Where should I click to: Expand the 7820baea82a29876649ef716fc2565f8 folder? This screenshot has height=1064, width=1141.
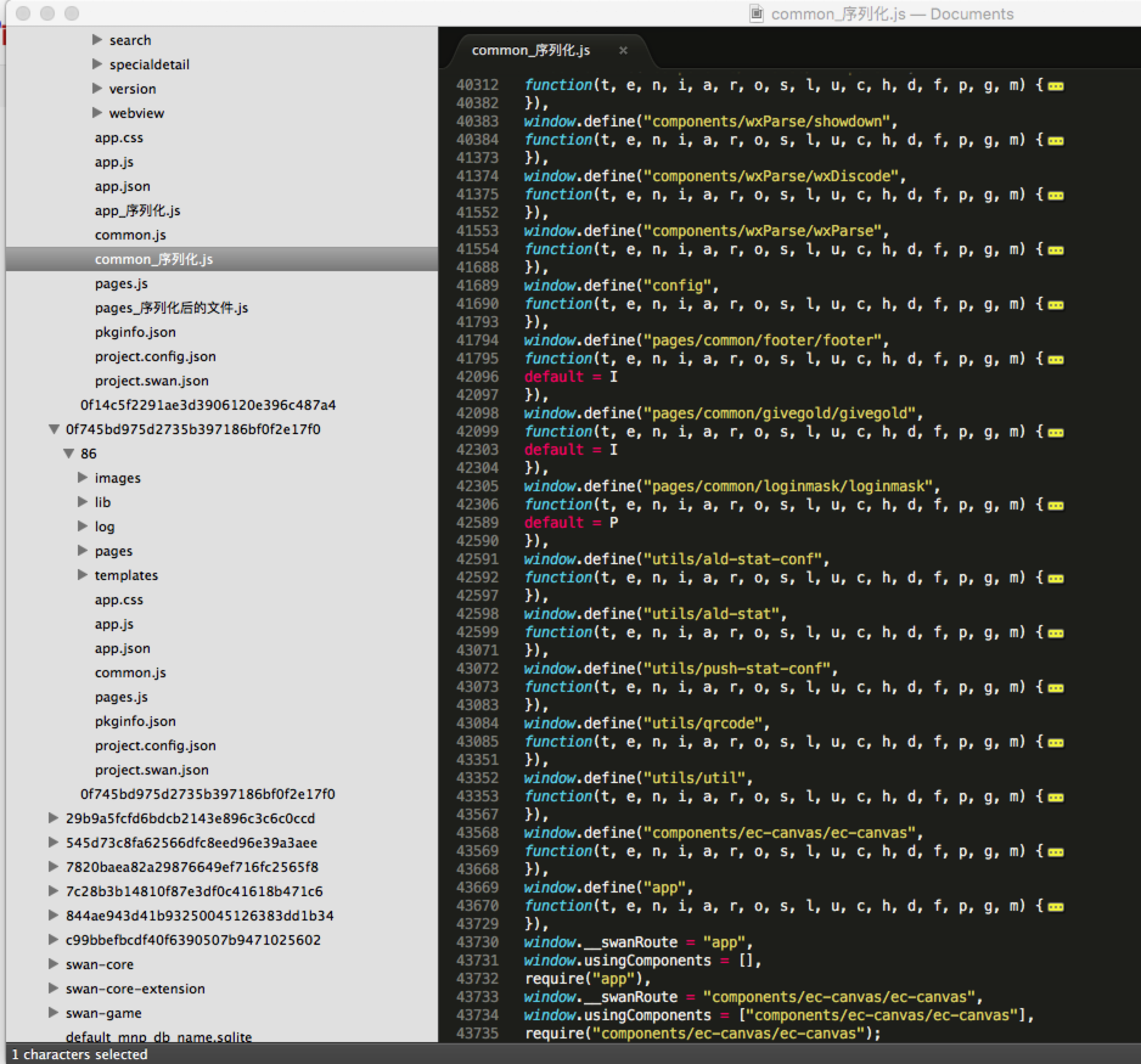tap(54, 867)
